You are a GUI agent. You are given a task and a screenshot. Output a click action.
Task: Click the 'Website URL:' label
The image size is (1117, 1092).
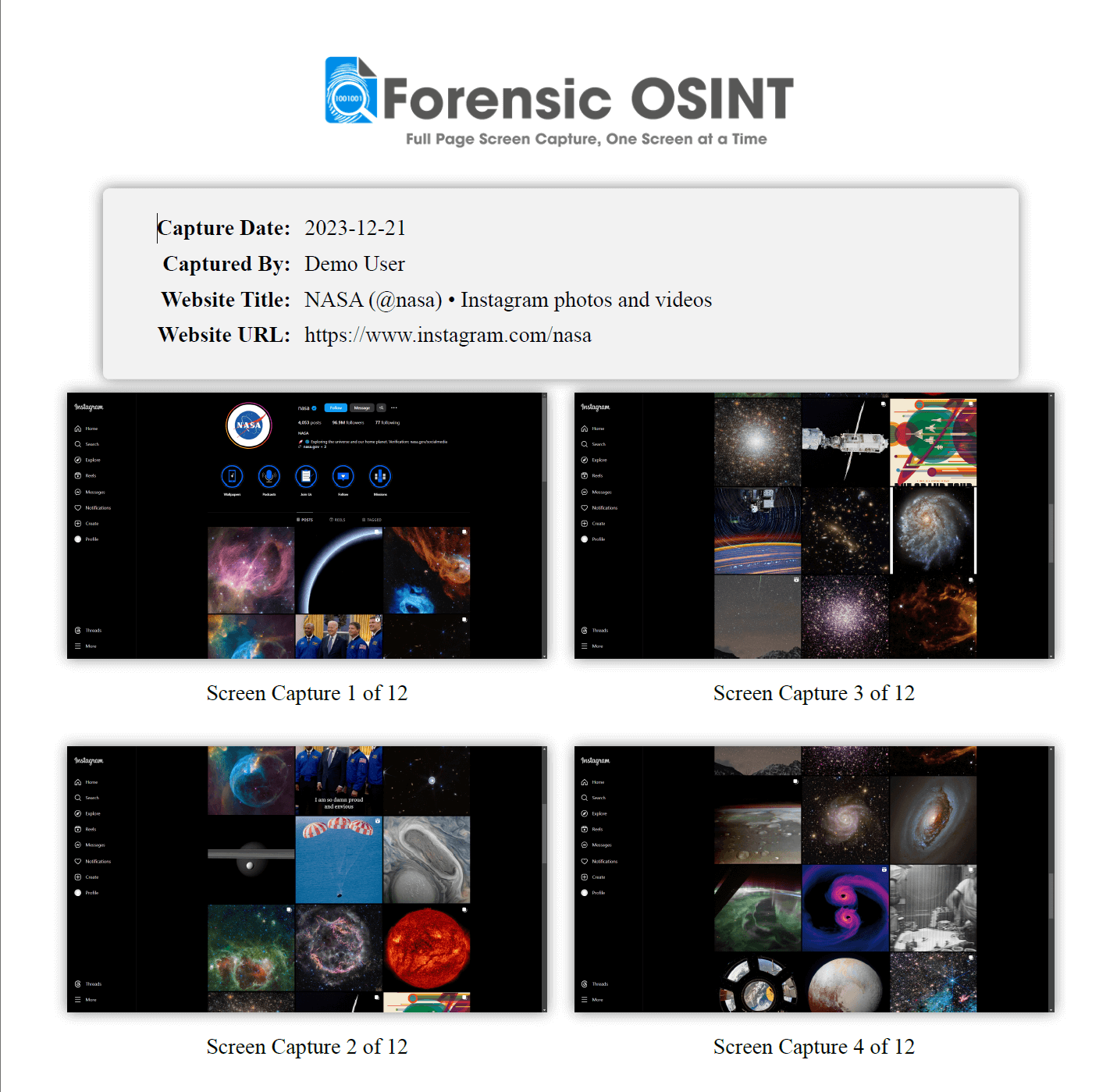[224, 335]
